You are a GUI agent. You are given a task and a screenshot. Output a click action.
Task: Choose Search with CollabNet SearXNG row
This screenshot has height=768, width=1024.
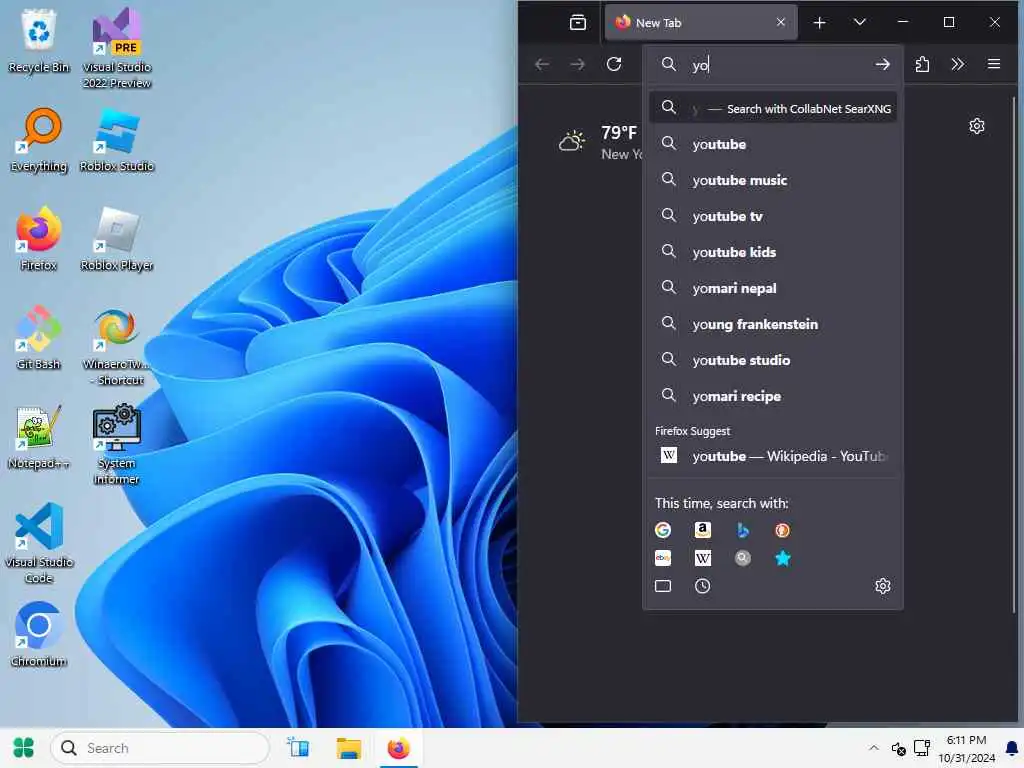coord(773,108)
